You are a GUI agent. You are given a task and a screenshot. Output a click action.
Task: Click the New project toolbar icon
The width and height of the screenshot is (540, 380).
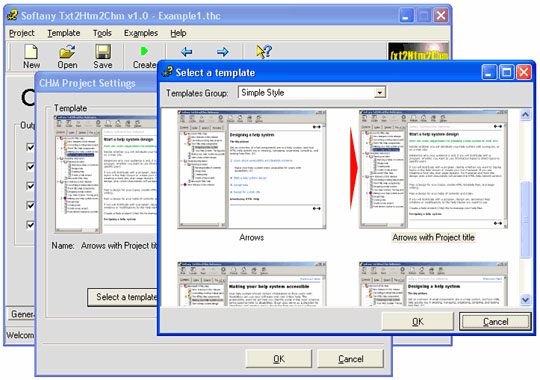tap(31, 52)
